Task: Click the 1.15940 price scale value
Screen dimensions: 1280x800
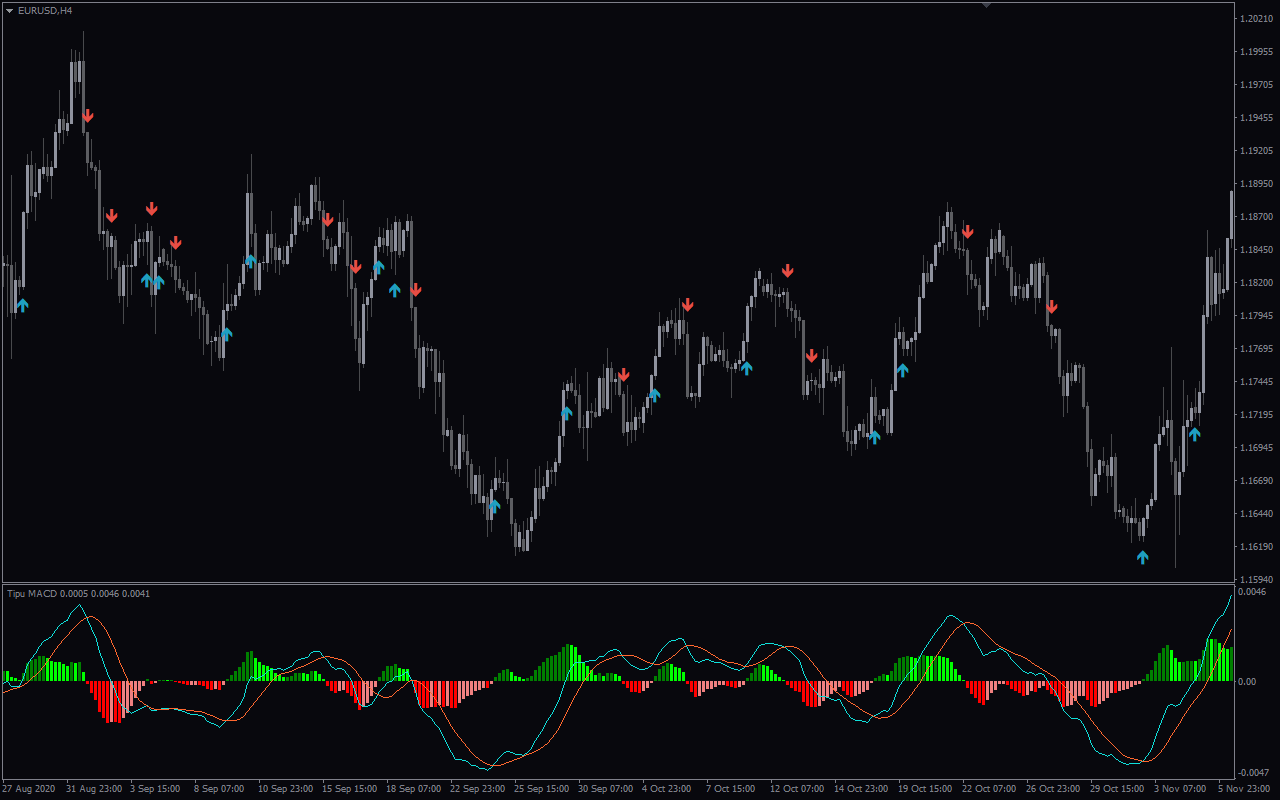Action: pos(1255,580)
